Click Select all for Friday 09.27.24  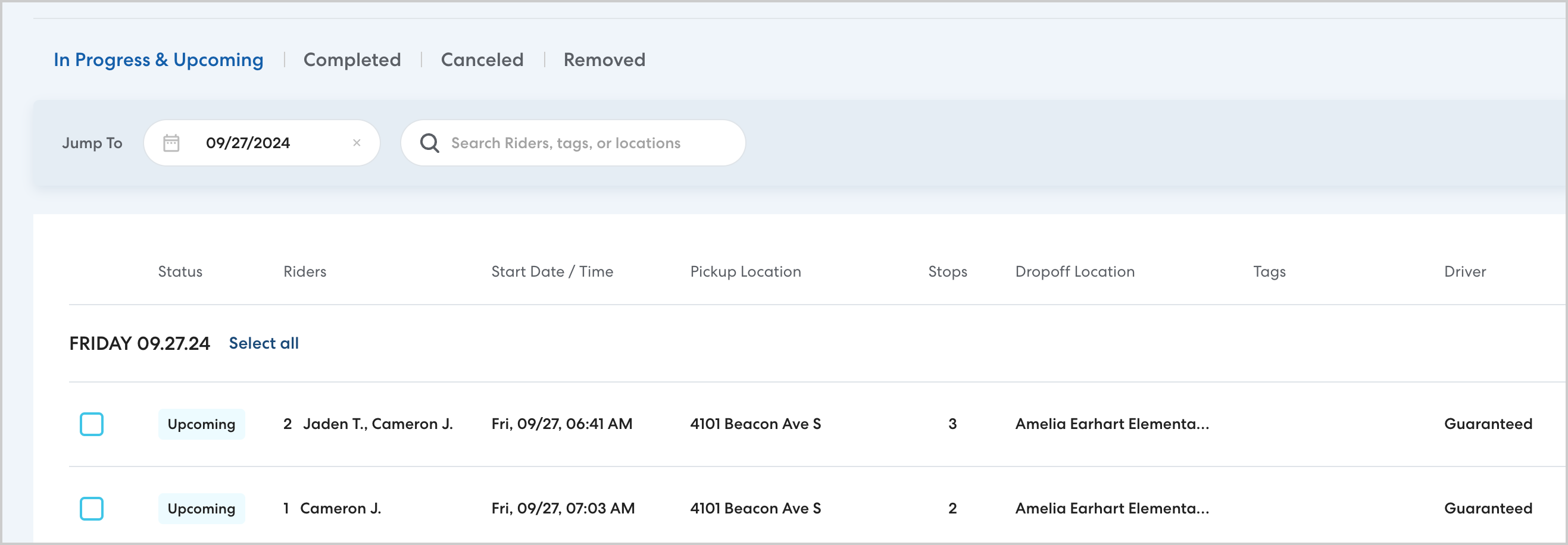(264, 343)
